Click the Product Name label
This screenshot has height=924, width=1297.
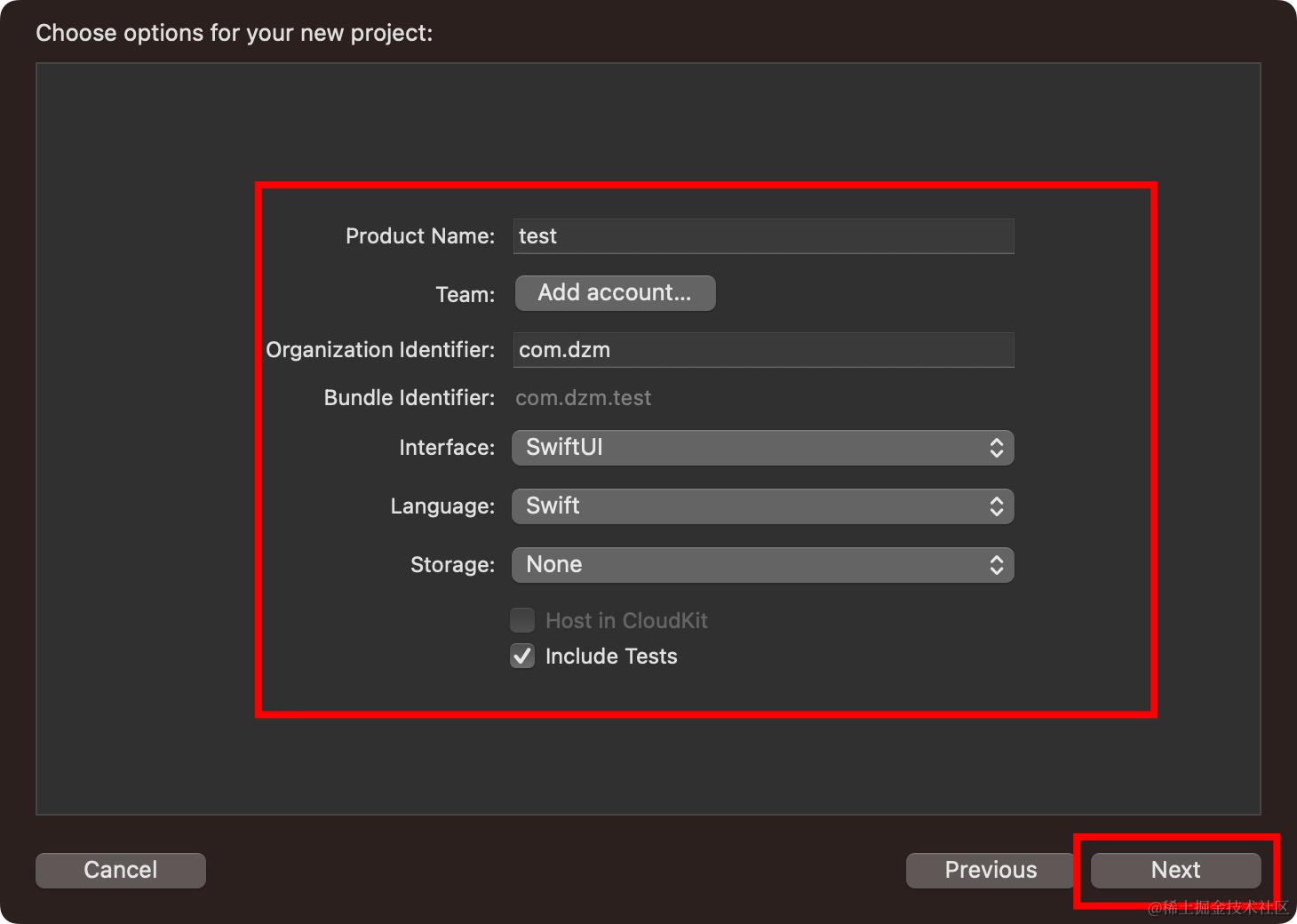[420, 236]
